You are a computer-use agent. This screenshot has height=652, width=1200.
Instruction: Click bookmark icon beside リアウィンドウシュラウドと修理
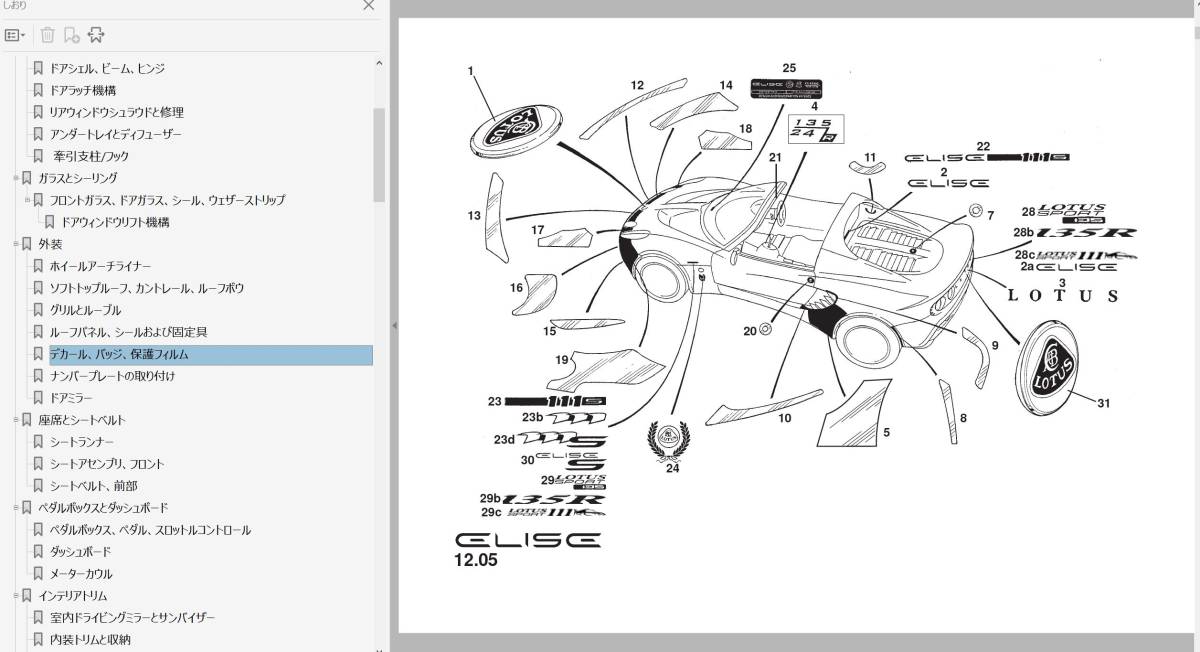tap(38, 113)
